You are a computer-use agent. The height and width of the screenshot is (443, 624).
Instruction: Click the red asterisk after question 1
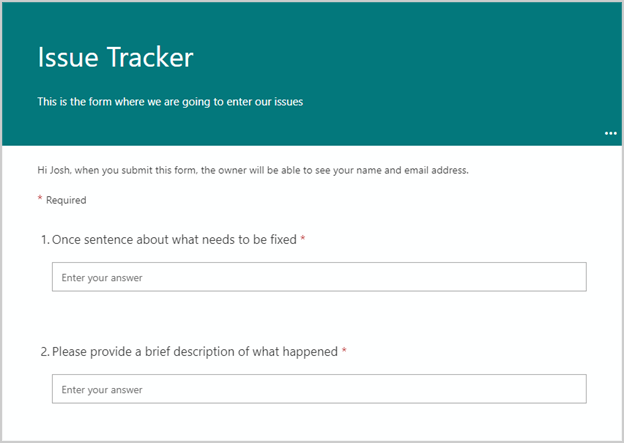tap(303, 239)
